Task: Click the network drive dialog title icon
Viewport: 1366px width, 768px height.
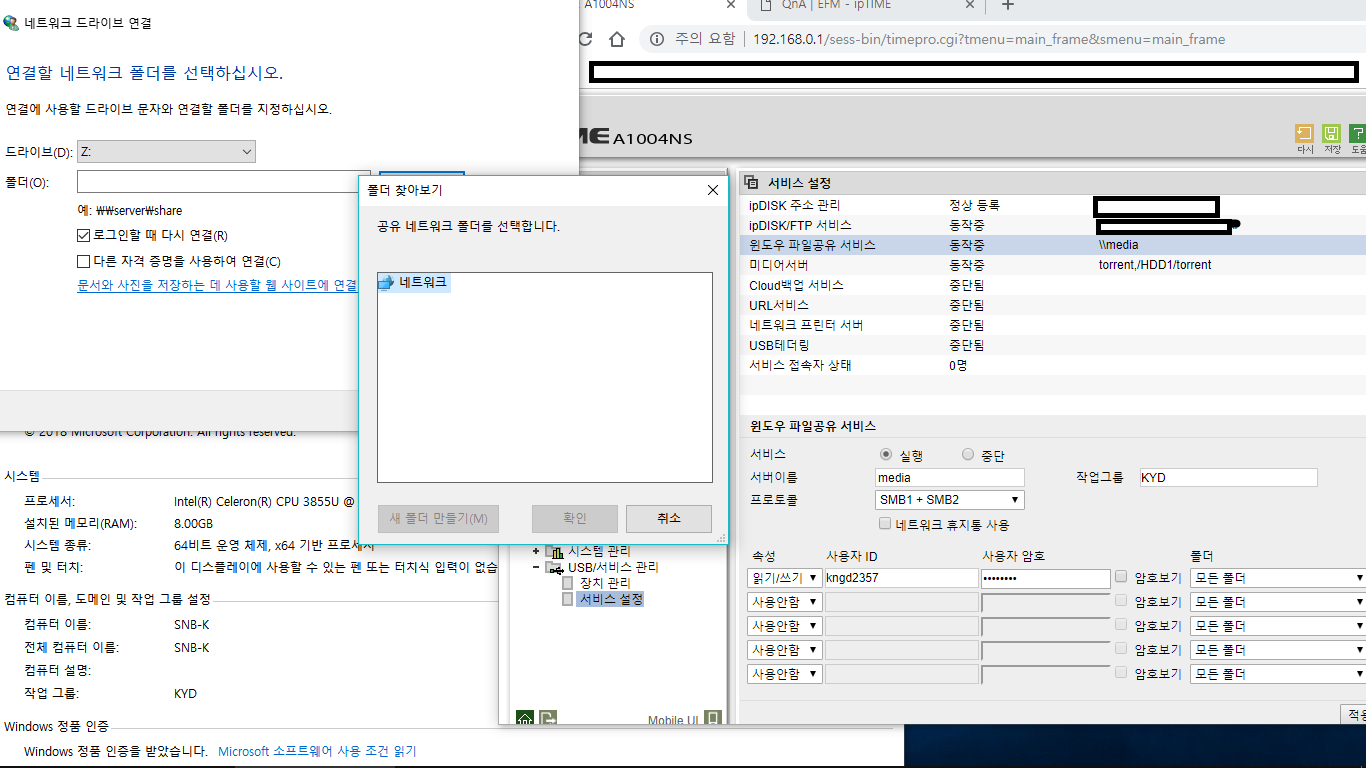Action: click(12, 22)
